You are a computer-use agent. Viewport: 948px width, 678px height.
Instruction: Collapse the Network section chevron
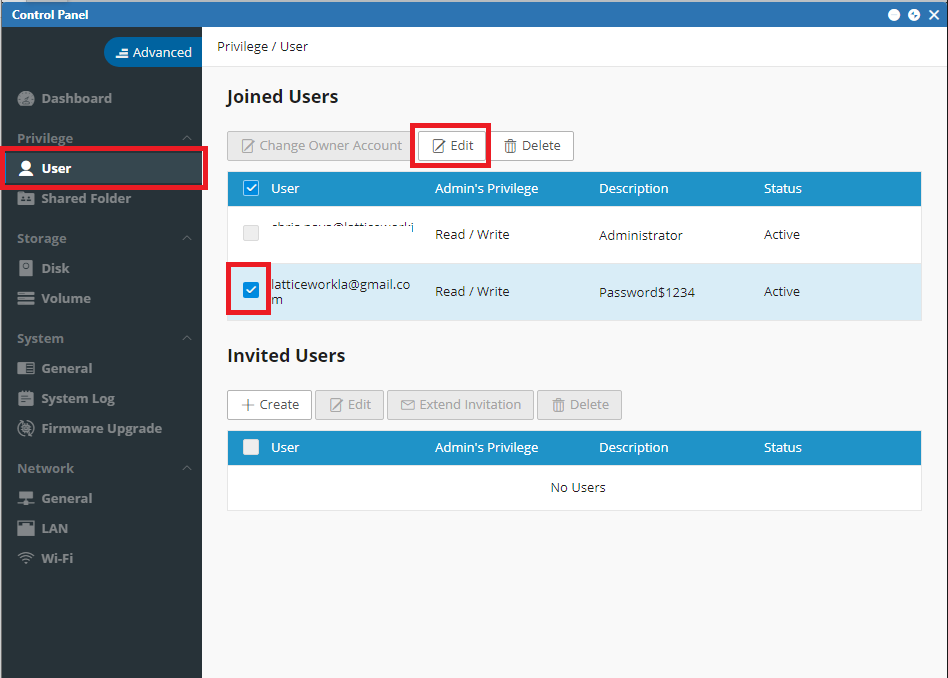187,468
